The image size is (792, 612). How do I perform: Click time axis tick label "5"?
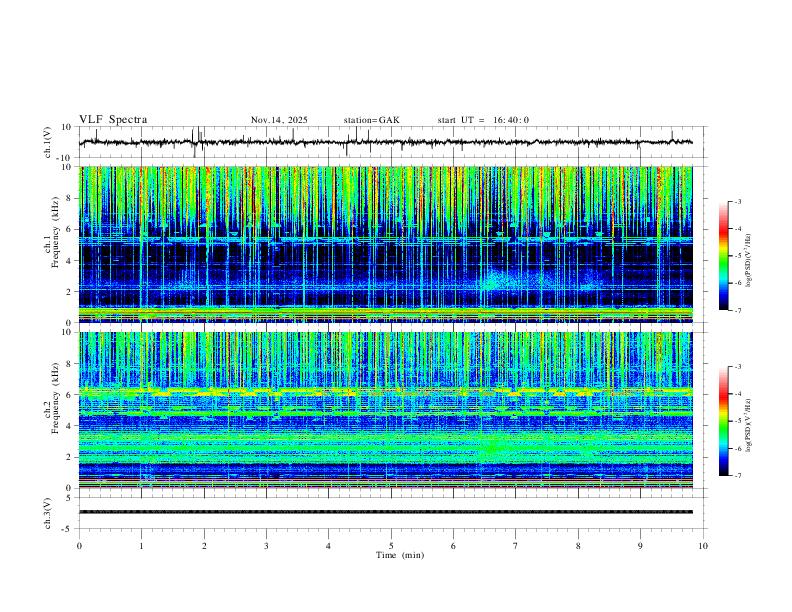pyautogui.click(x=391, y=546)
